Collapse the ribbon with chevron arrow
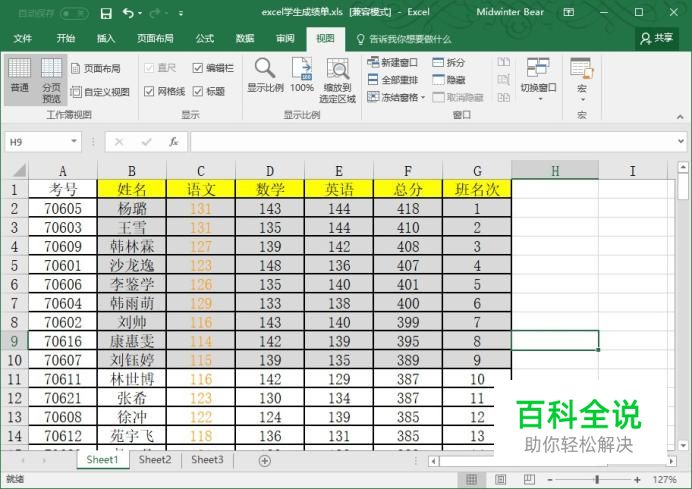 [680, 117]
